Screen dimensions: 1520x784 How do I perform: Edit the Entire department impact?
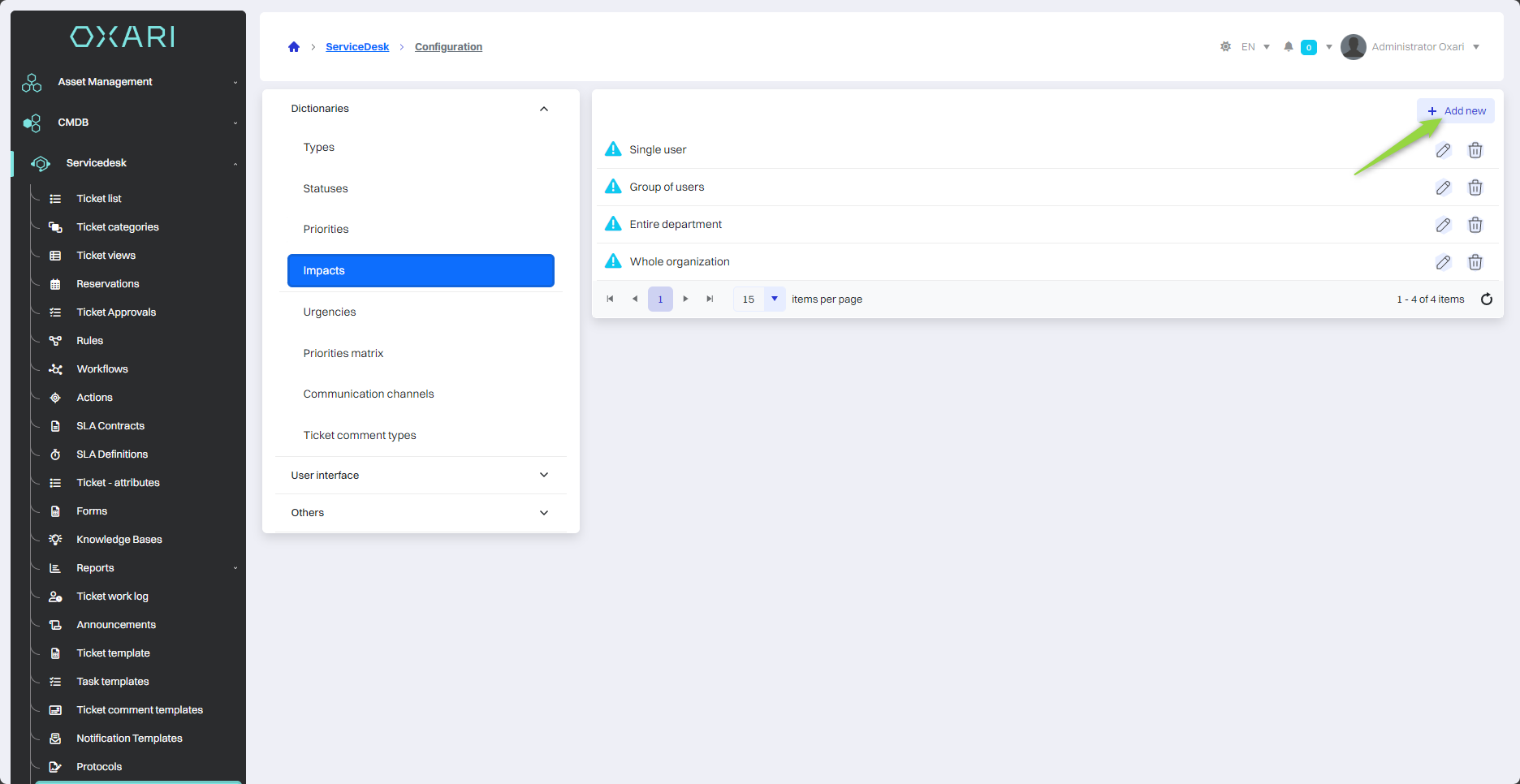point(1443,225)
